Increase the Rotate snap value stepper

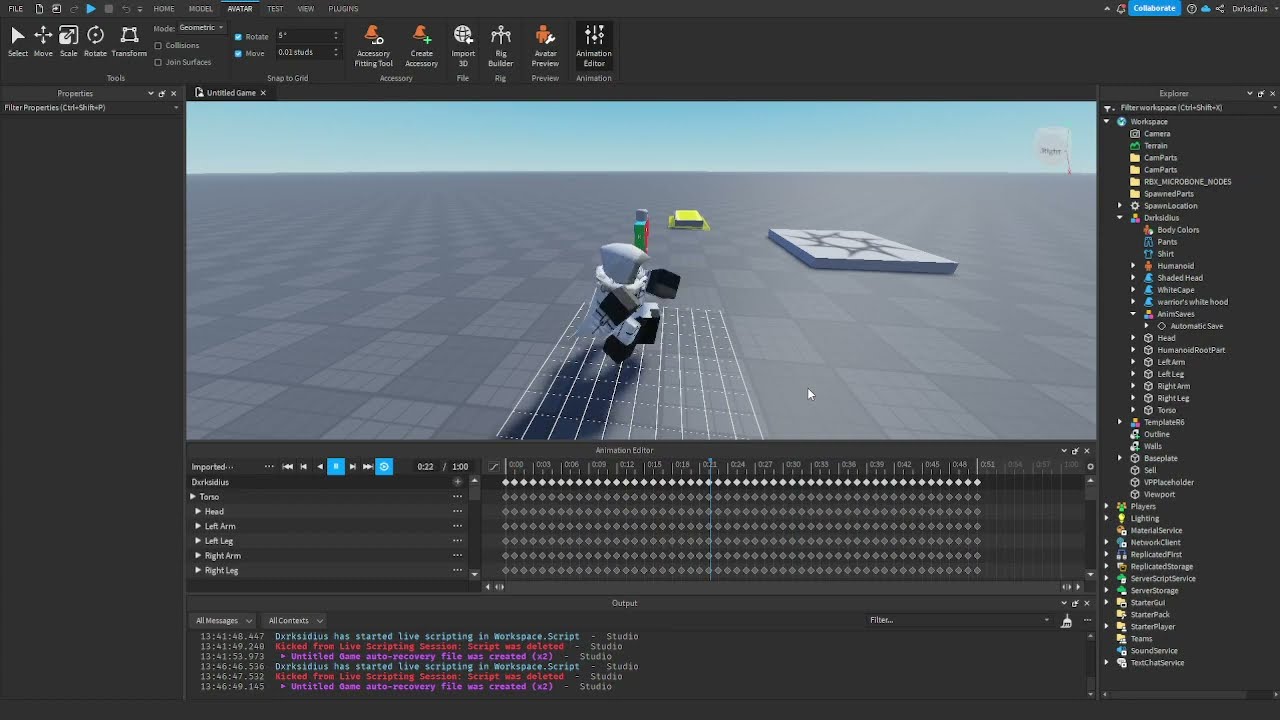336,33
